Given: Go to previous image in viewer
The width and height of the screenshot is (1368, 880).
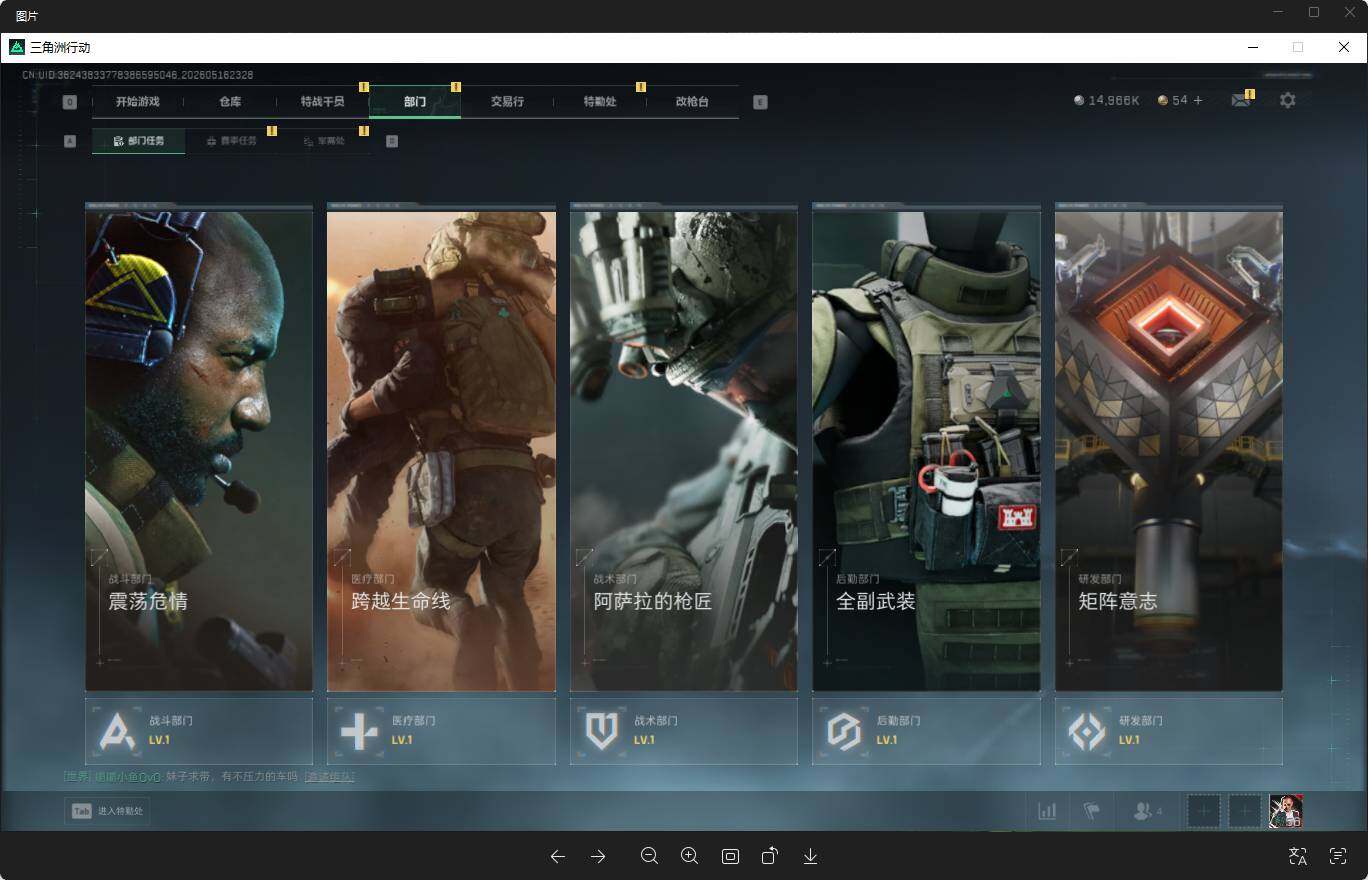Looking at the screenshot, I should point(558,856).
